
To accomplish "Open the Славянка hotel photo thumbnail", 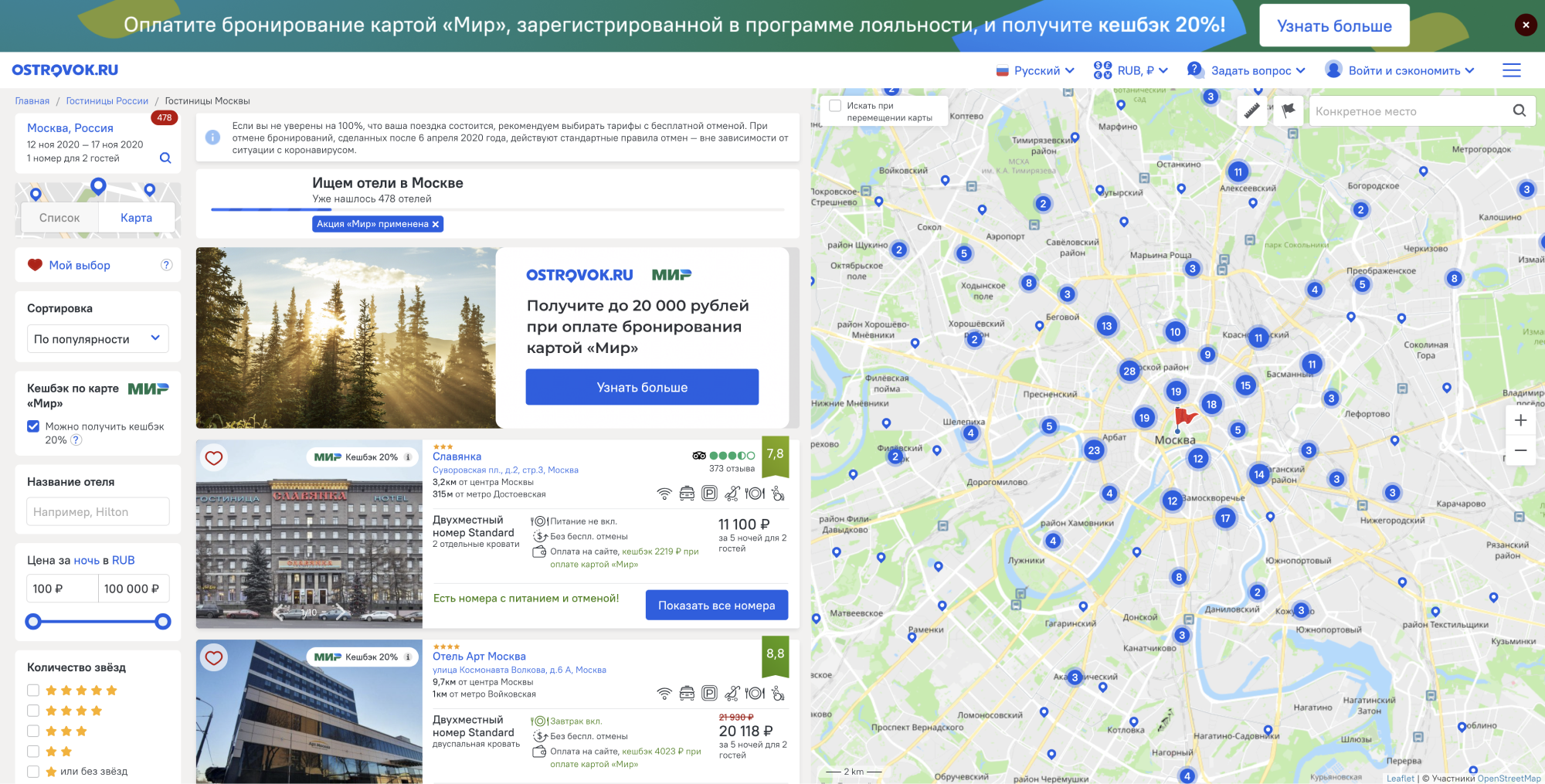I will (309, 535).
